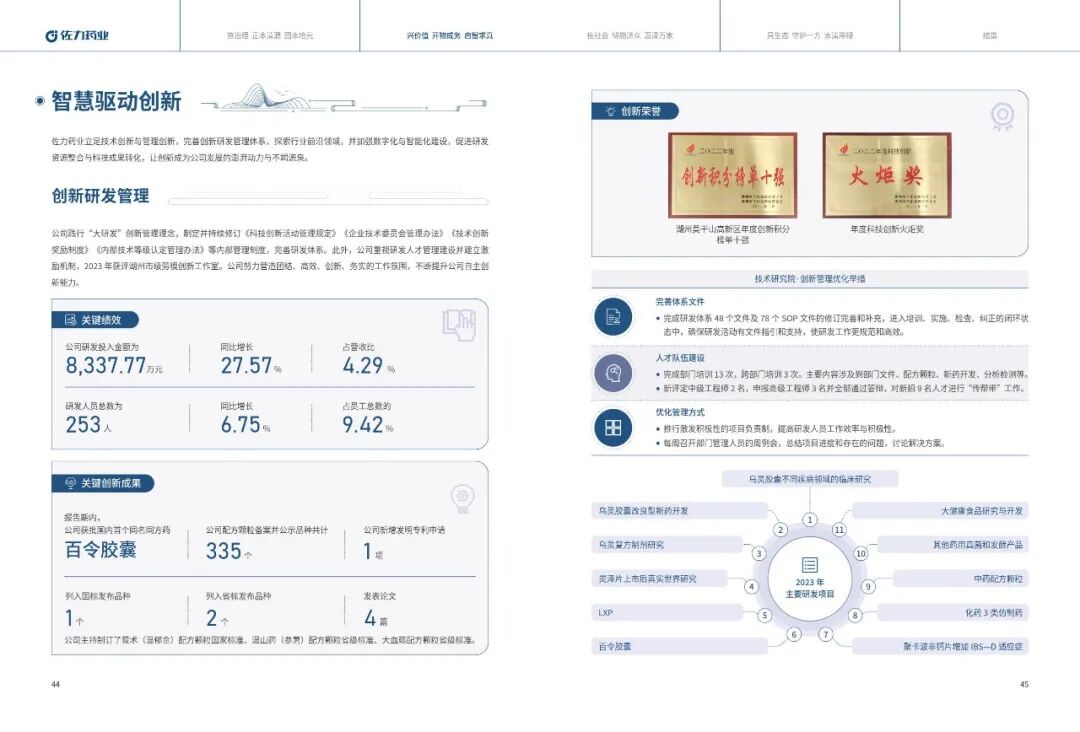
Task: Open the 佐社会 header section tab
Action: click(630, 35)
